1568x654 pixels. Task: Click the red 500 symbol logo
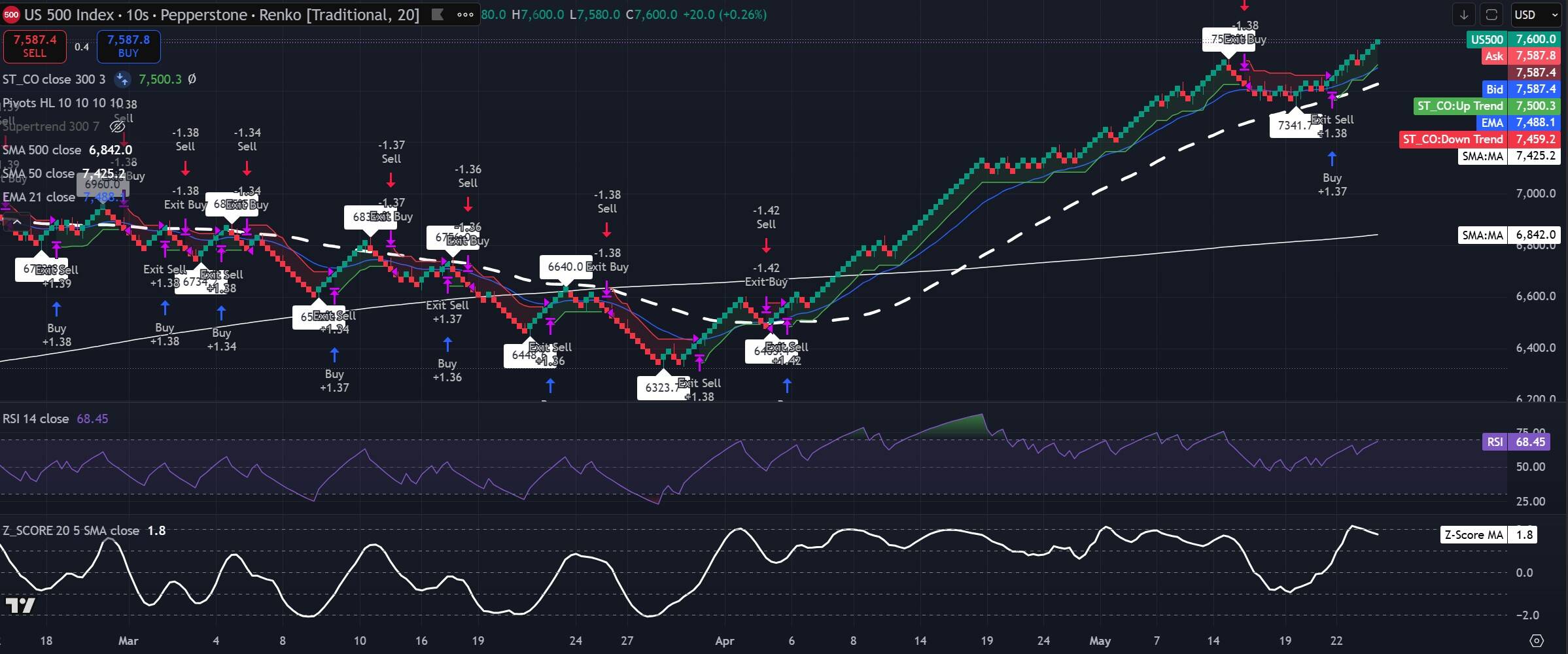[11, 14]
